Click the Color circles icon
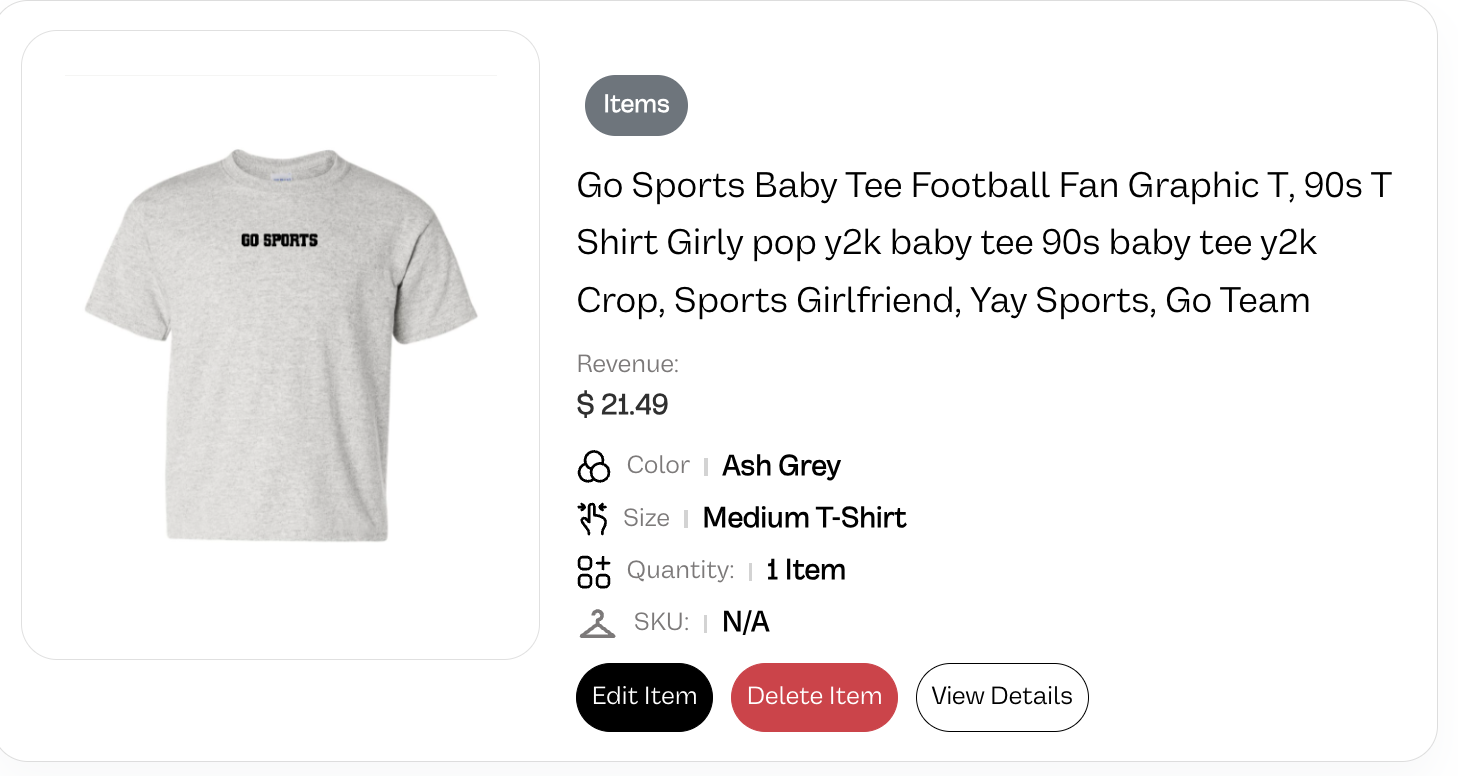 pos(594,466)
